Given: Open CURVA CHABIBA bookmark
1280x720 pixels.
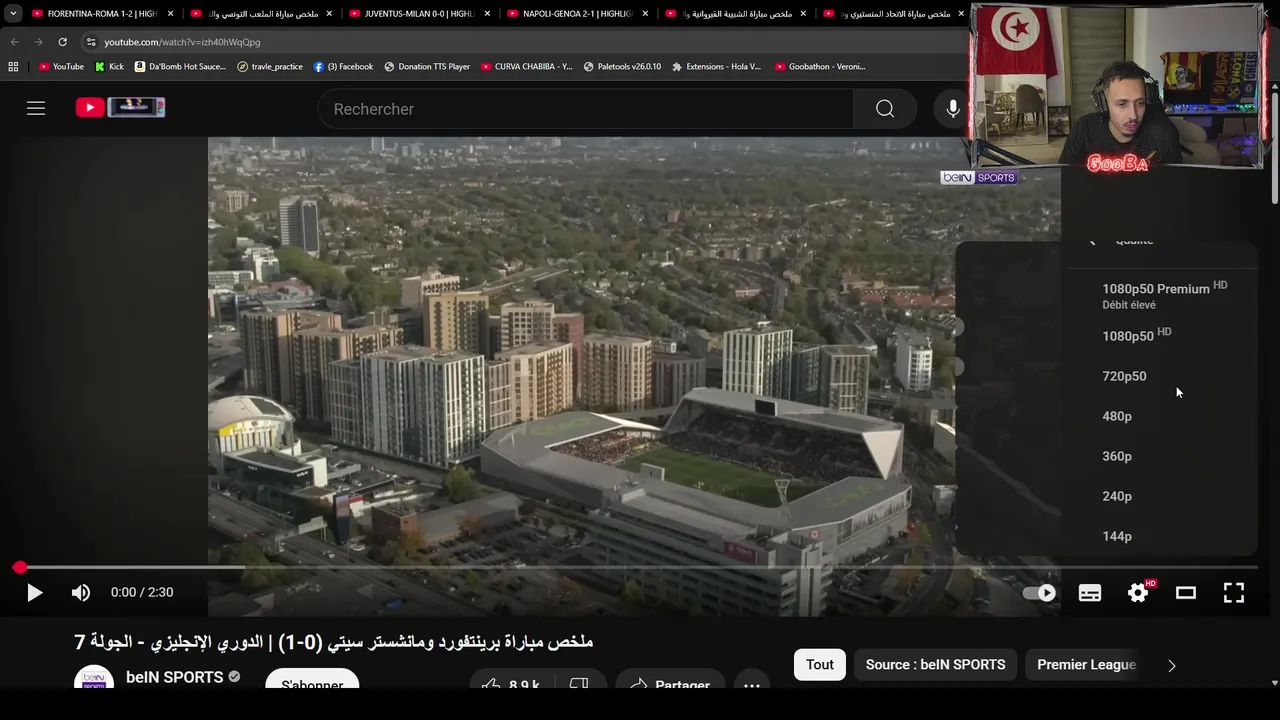Looking at the screenshot, I should (526, 67).
